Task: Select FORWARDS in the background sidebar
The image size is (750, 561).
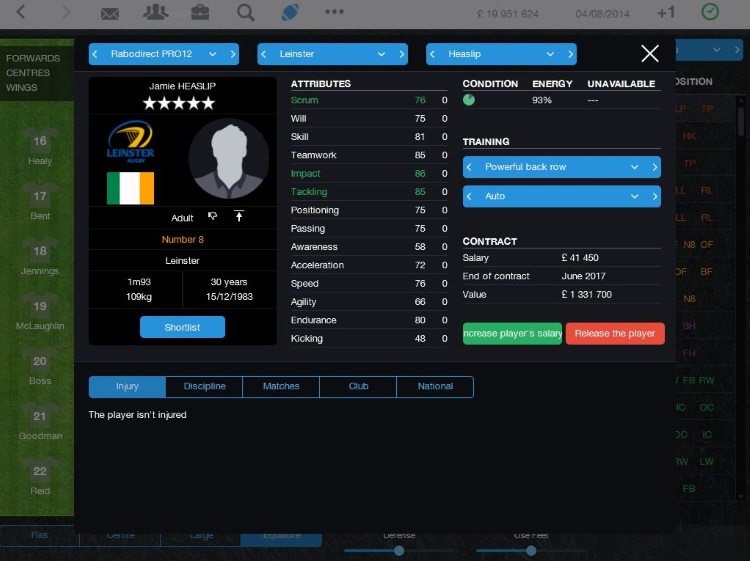Action: pos(33,58)
